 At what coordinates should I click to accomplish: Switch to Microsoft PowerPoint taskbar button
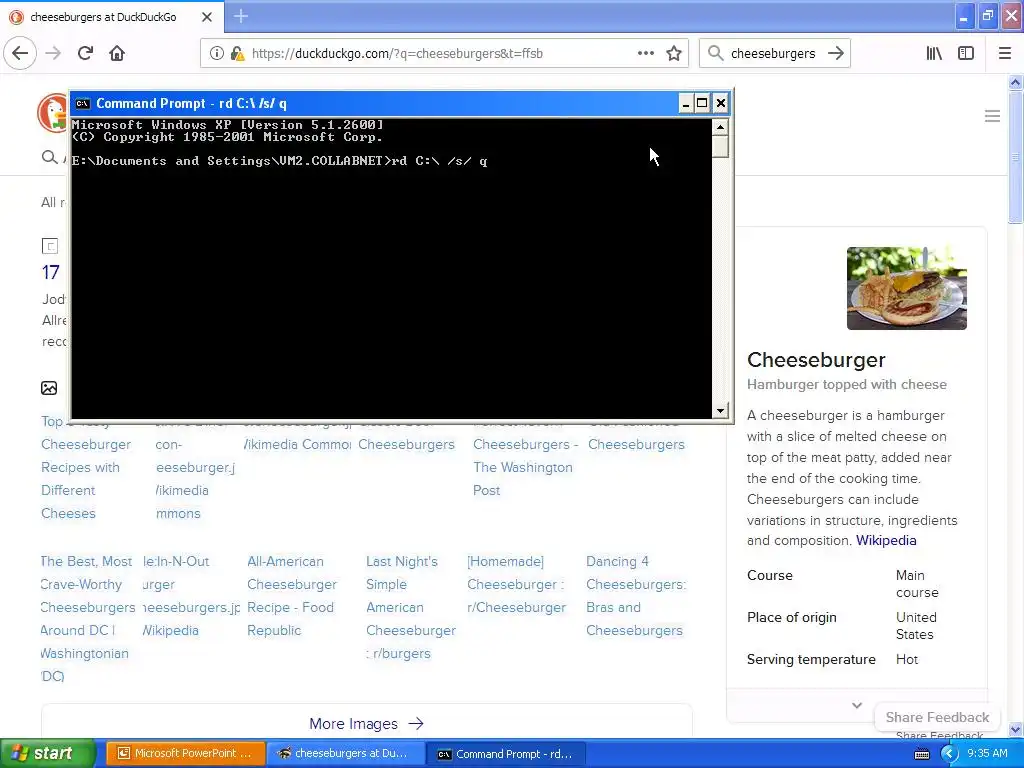(x=185, y=754)
